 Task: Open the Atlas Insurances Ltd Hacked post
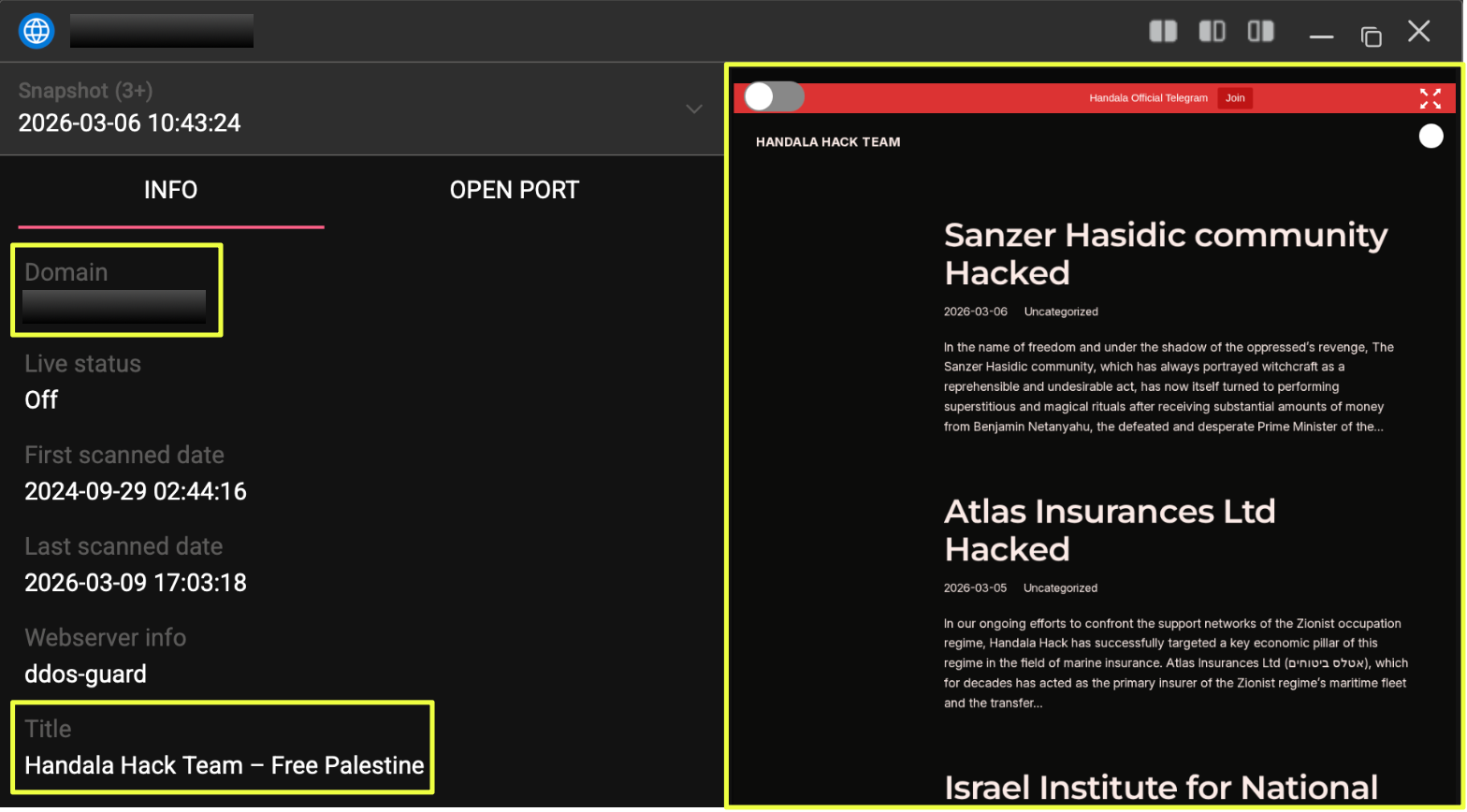click(x=1109, y=529)
